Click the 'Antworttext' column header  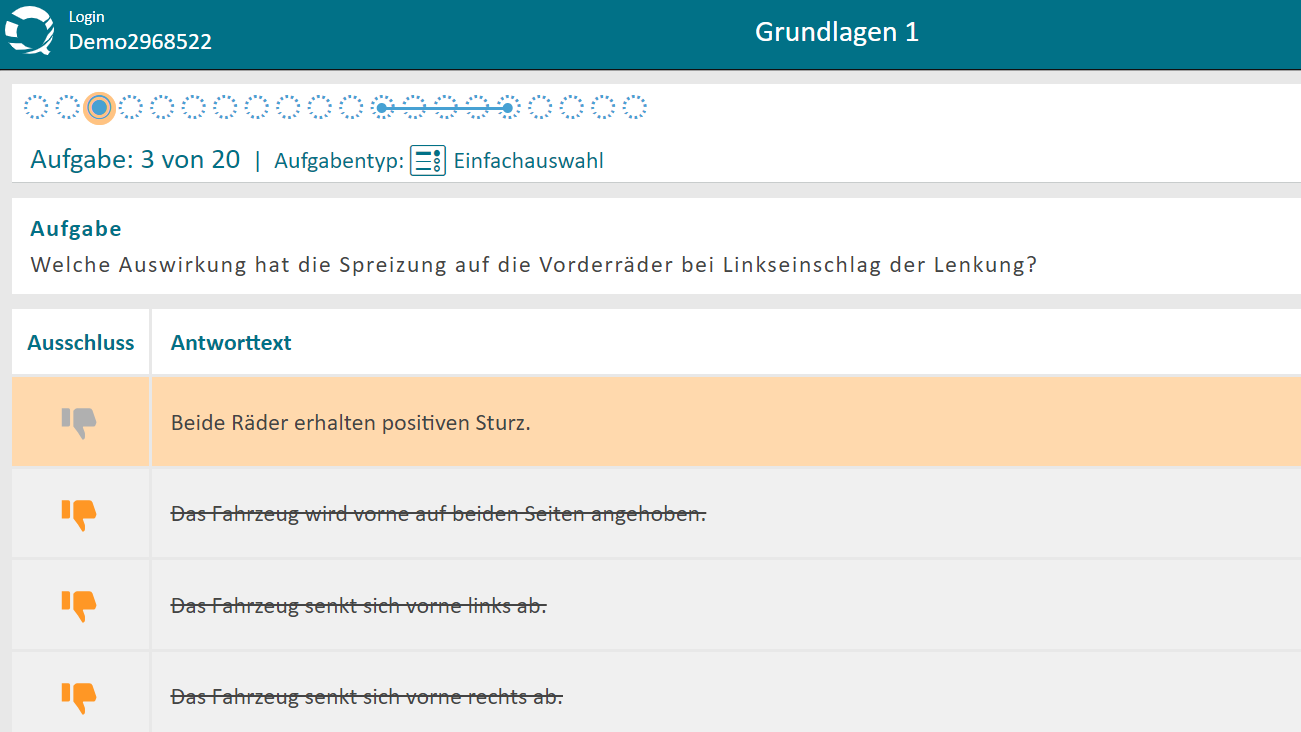tap(231, 343)
